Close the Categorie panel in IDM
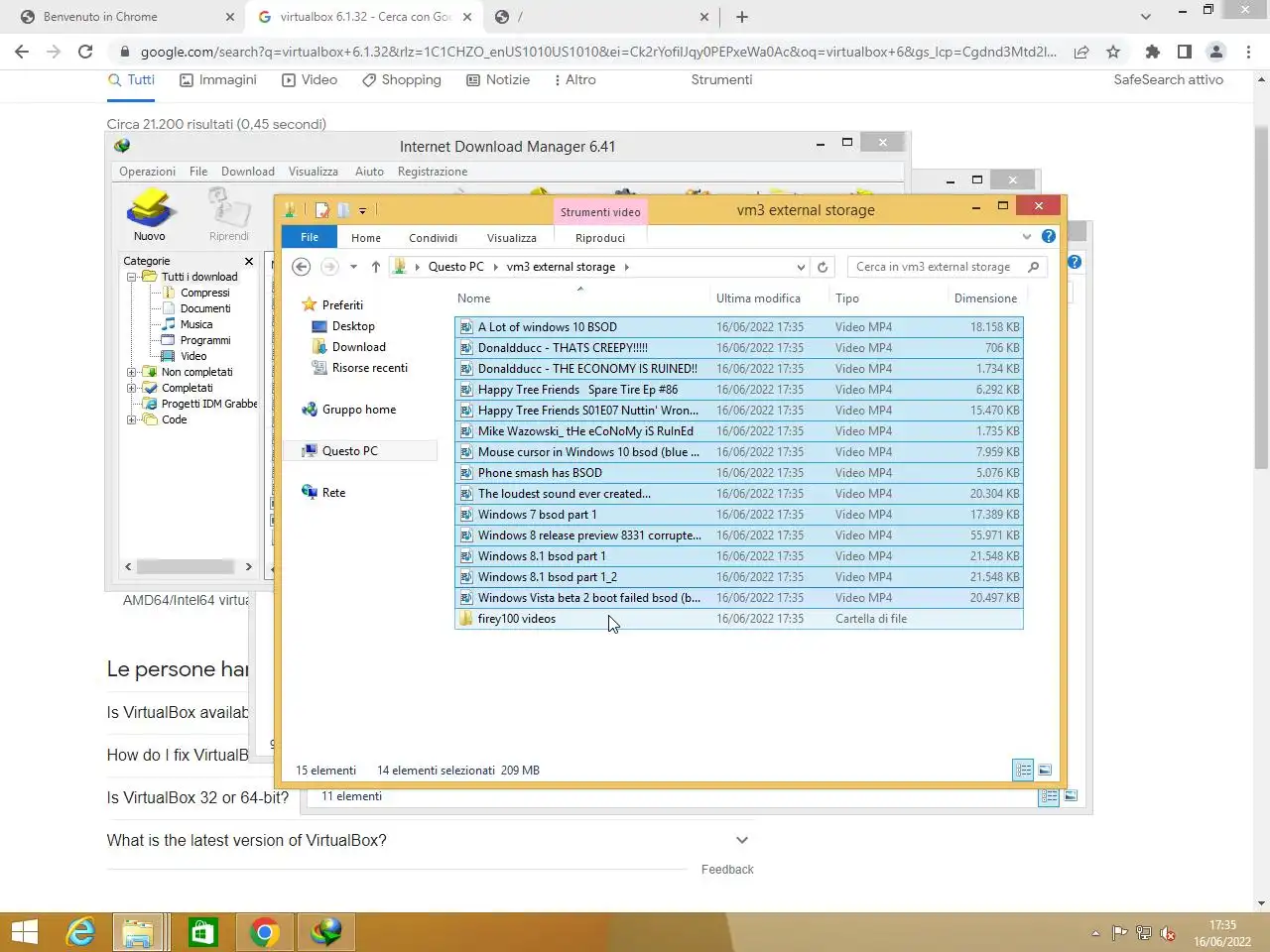Image resolution: width=1270 pixels, height=952 pixels. [249, 261]
